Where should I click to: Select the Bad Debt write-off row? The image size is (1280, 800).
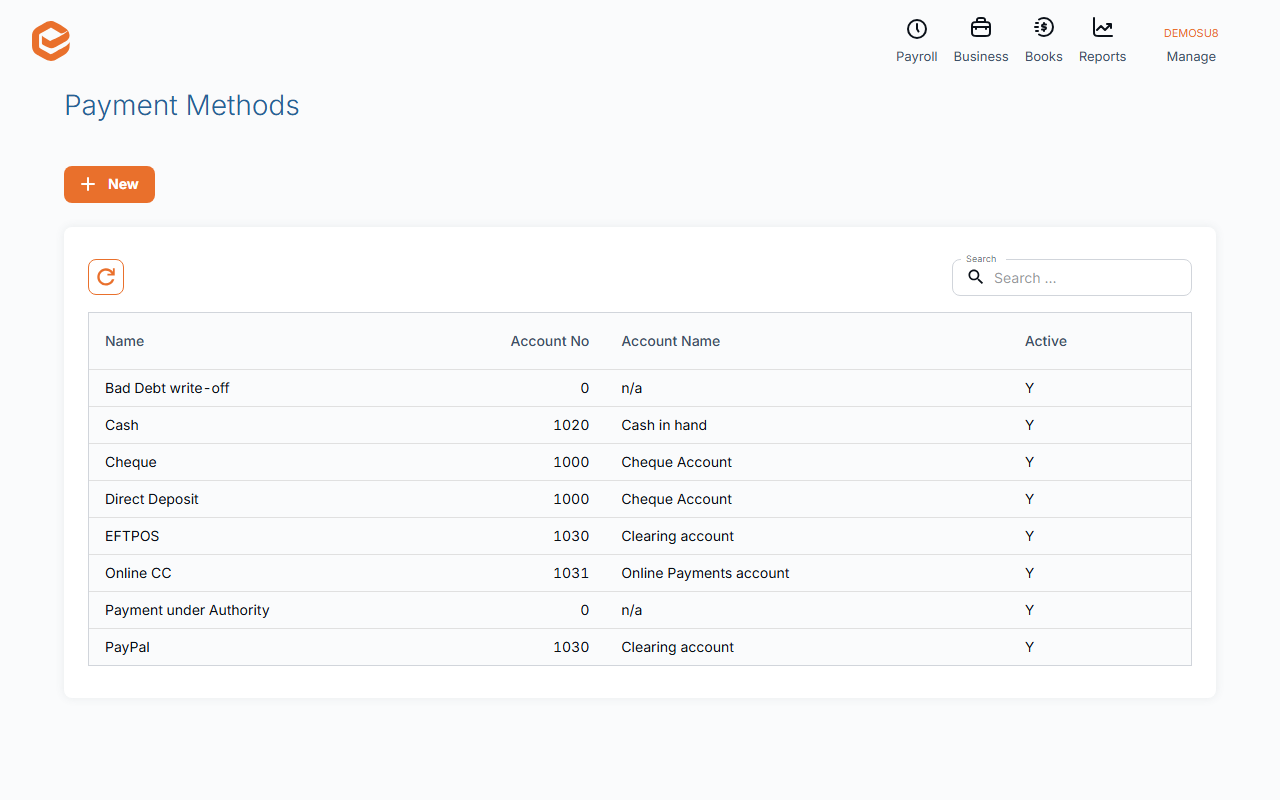pos(640,388)
